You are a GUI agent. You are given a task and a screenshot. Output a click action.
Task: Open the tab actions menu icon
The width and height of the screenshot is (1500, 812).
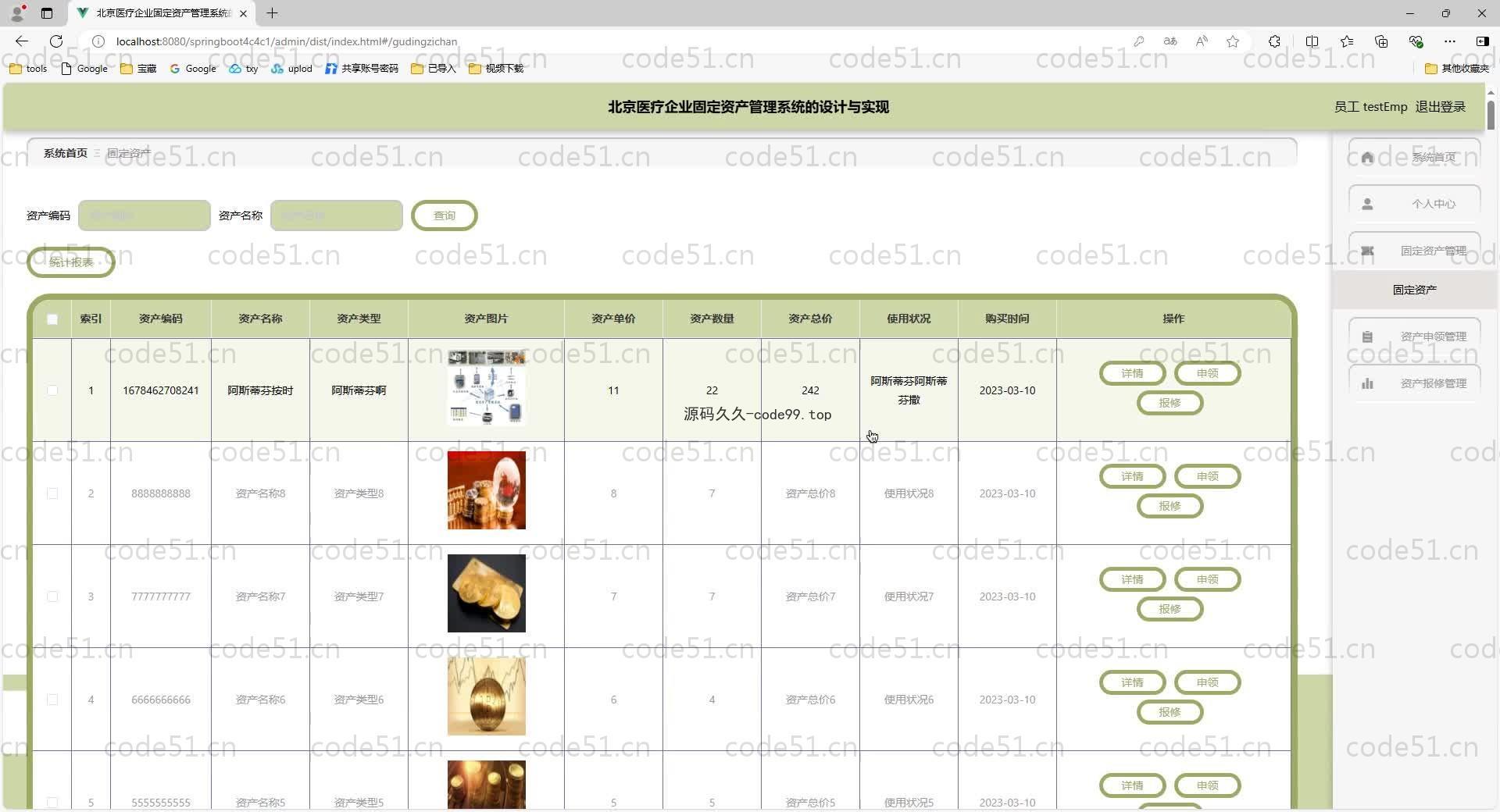point(47,13)
